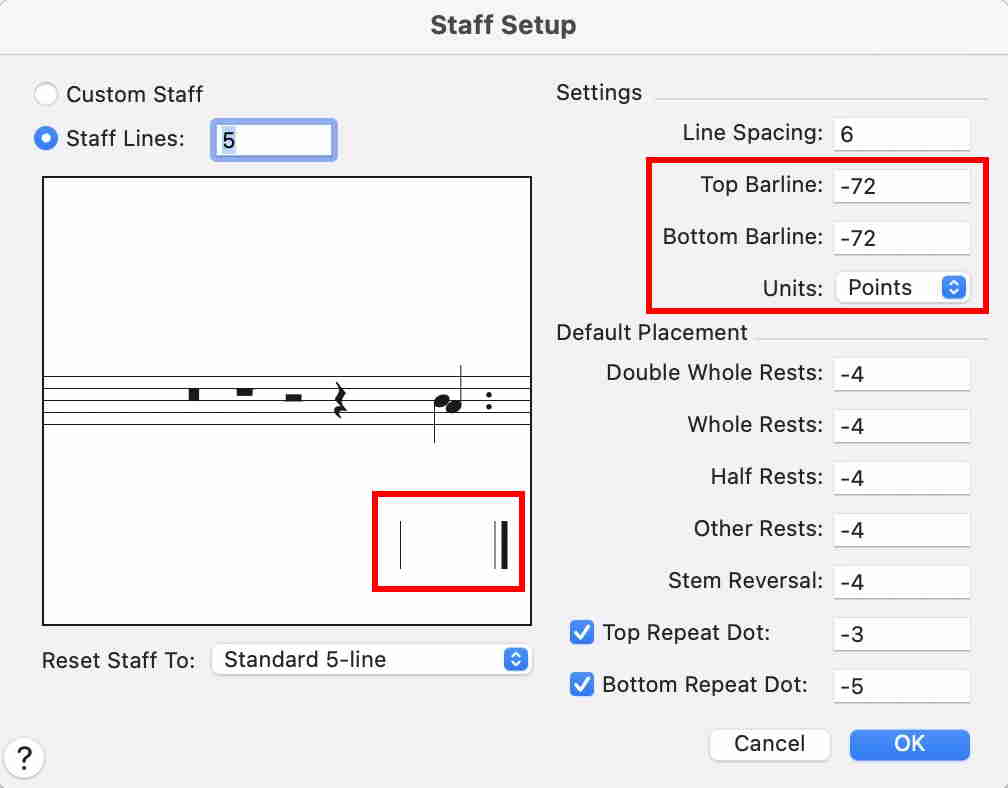Screen dimensions: 1008x788
Task: Click the quarter rest symbol in preview
Action: 340,400
